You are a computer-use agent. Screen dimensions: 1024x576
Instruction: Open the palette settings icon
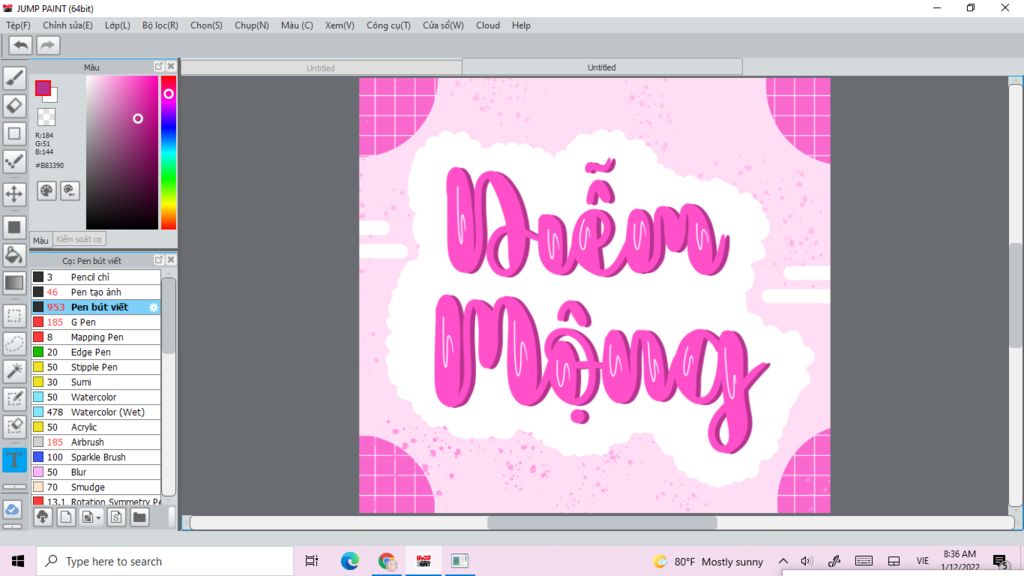click(x=70, y=191)
